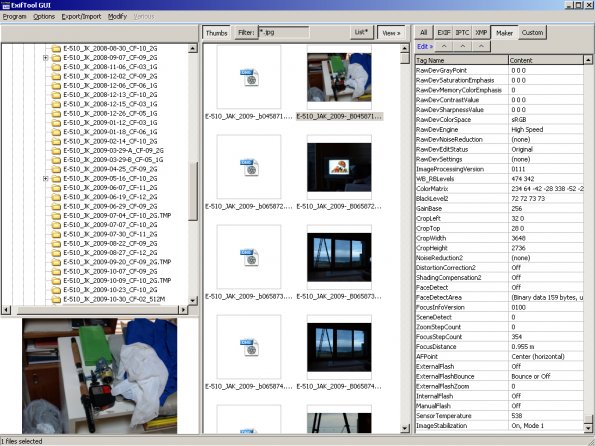Screen dimensions: 595x446
Task: Click folder tree scroll-down arrow
Action: [193, 301]
